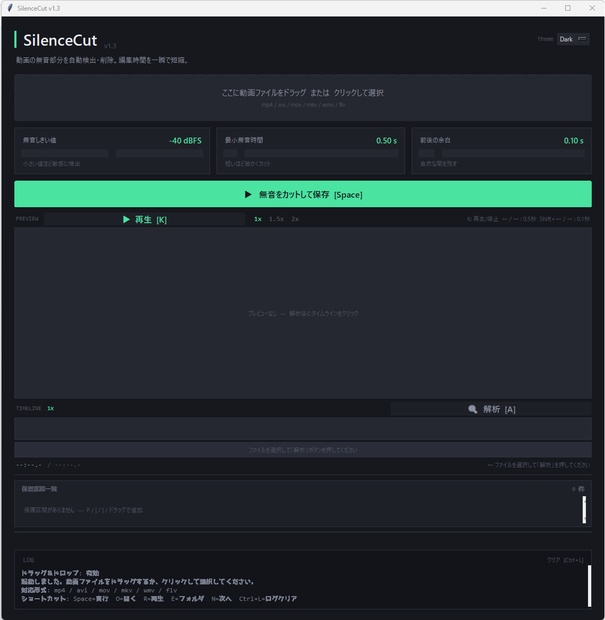Screen dimensions: 605x620
Task: Select 2x preview playback speed
Action: (295, 219)
